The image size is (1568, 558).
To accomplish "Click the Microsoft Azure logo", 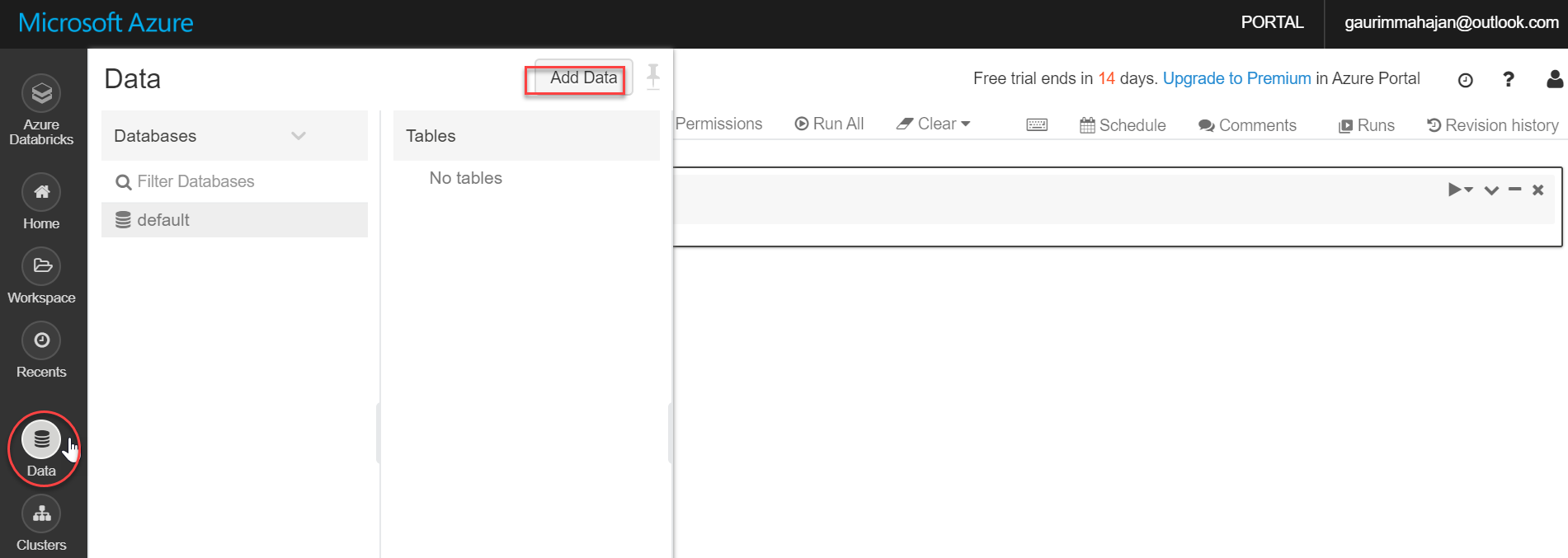I will pyautogui.click(x=106, y=22).
